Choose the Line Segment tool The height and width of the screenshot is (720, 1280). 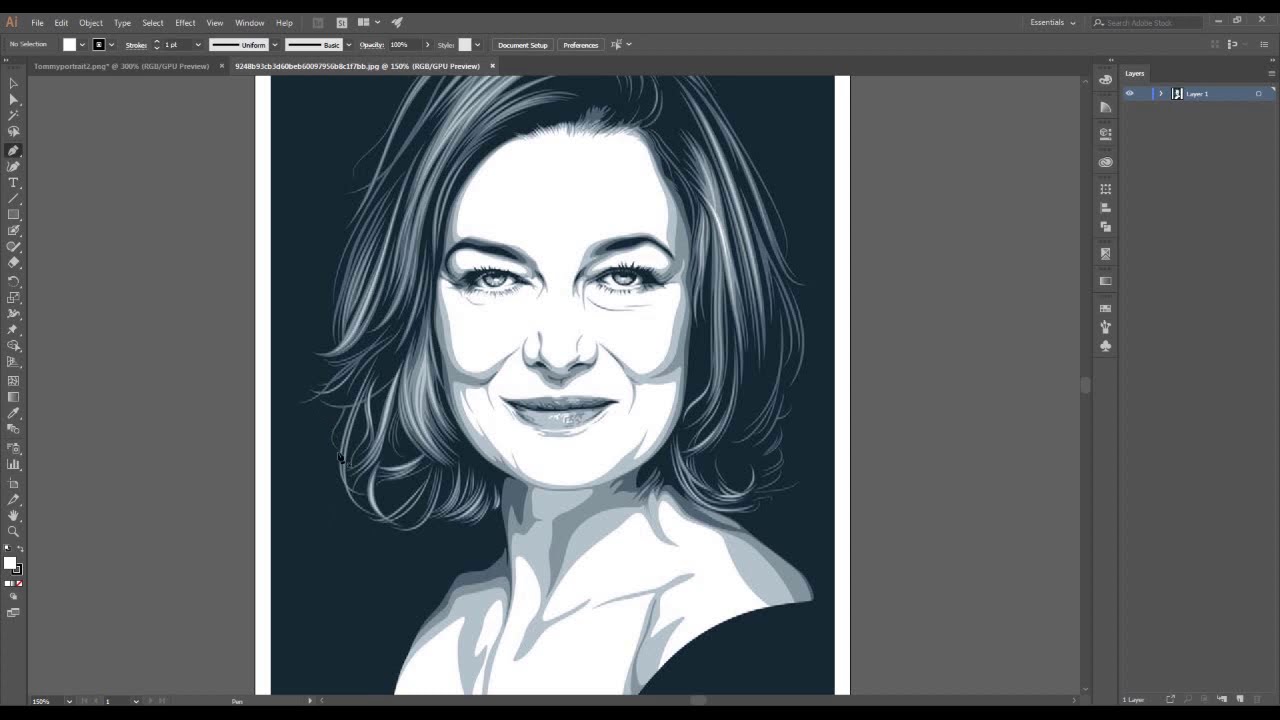coord(13,198)
